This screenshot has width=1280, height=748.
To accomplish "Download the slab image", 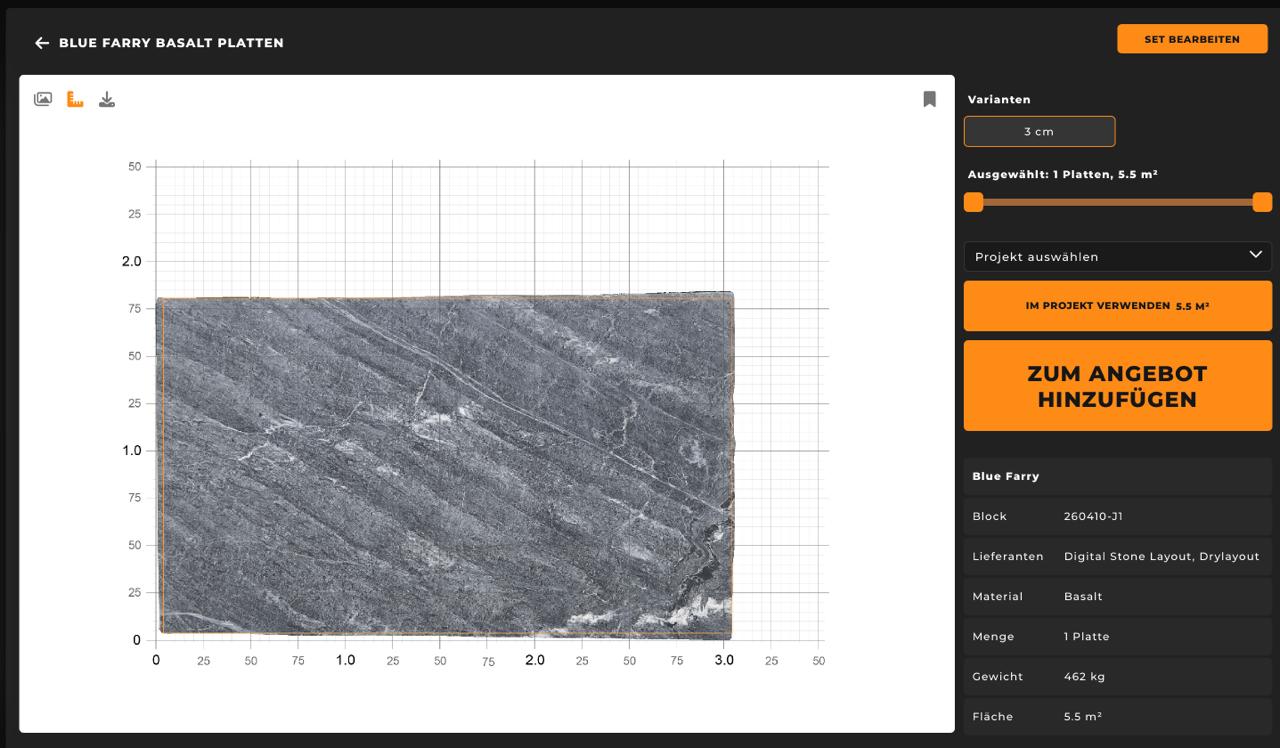I will point(107,99).
